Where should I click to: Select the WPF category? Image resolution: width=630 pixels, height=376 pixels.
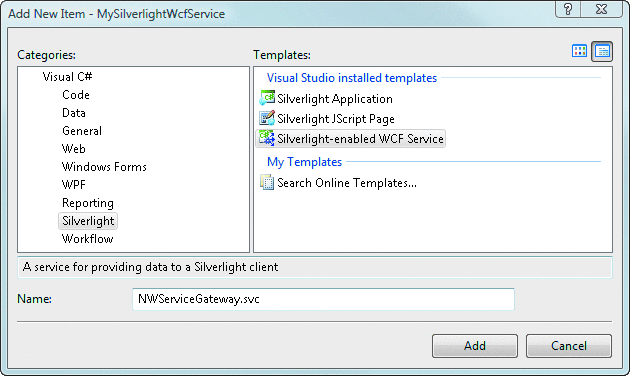click(74, 185)
